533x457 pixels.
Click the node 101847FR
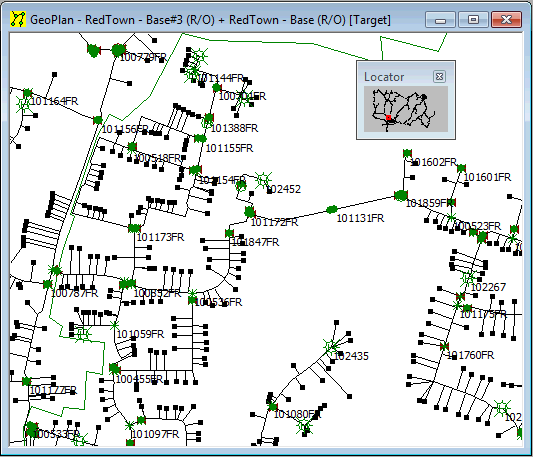(x=229, y=233)
